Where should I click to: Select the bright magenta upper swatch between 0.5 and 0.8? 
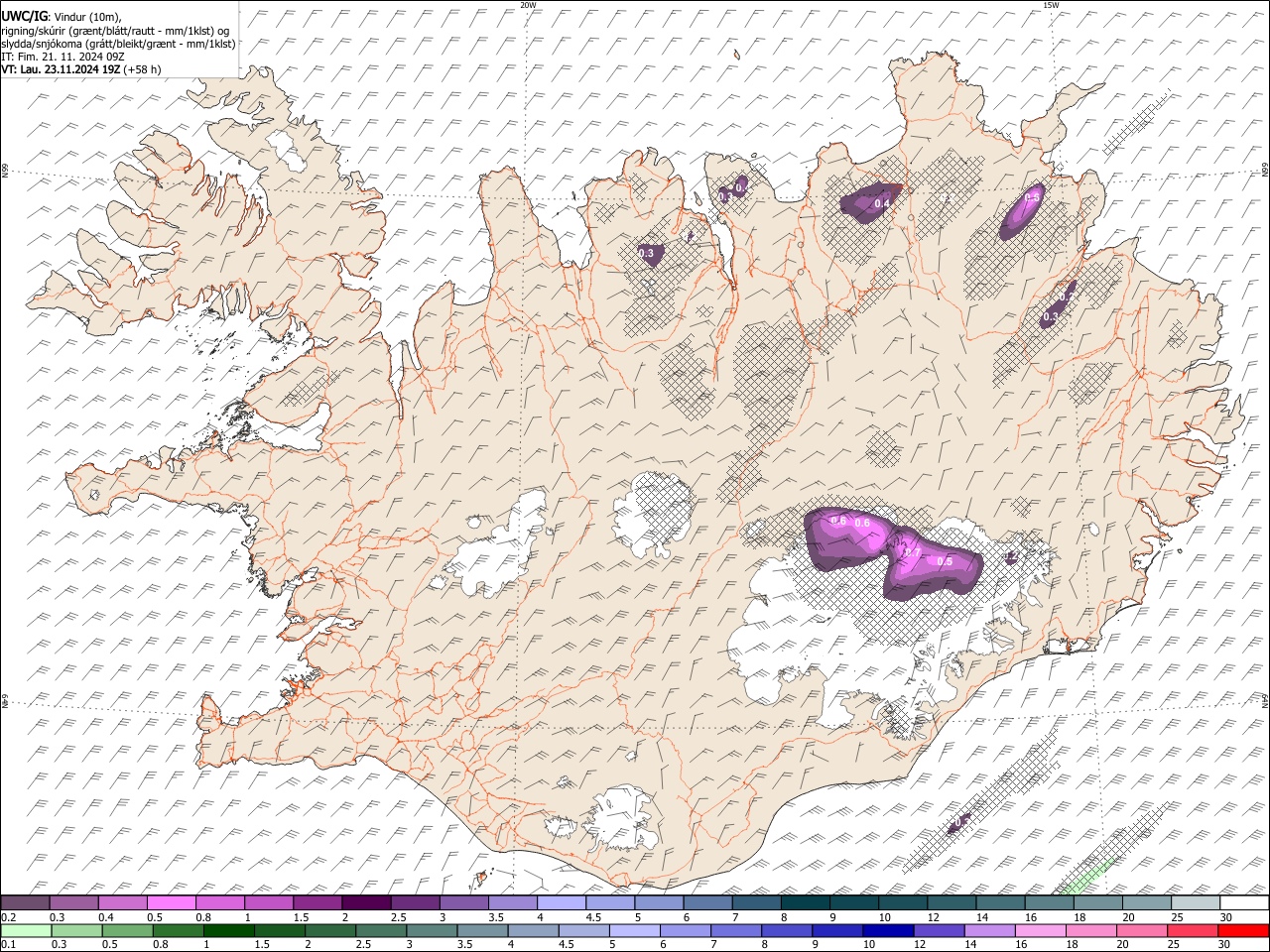point(172,902)
